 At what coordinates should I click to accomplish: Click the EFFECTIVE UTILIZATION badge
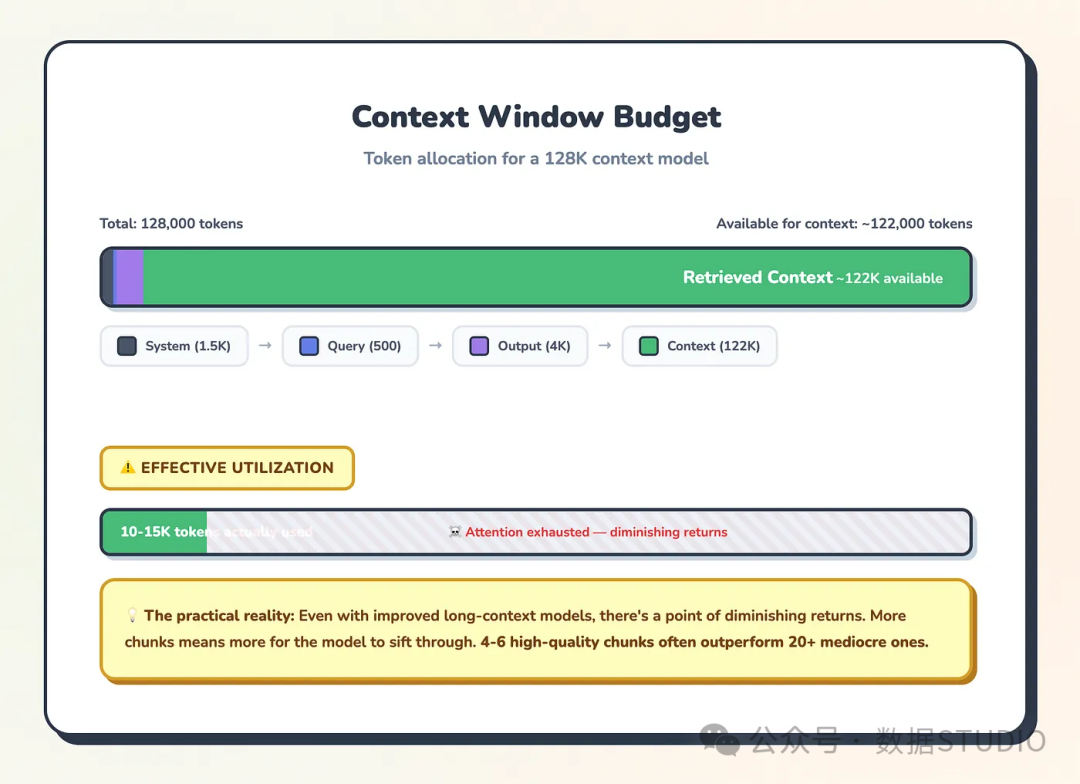(x=227, y=468)
